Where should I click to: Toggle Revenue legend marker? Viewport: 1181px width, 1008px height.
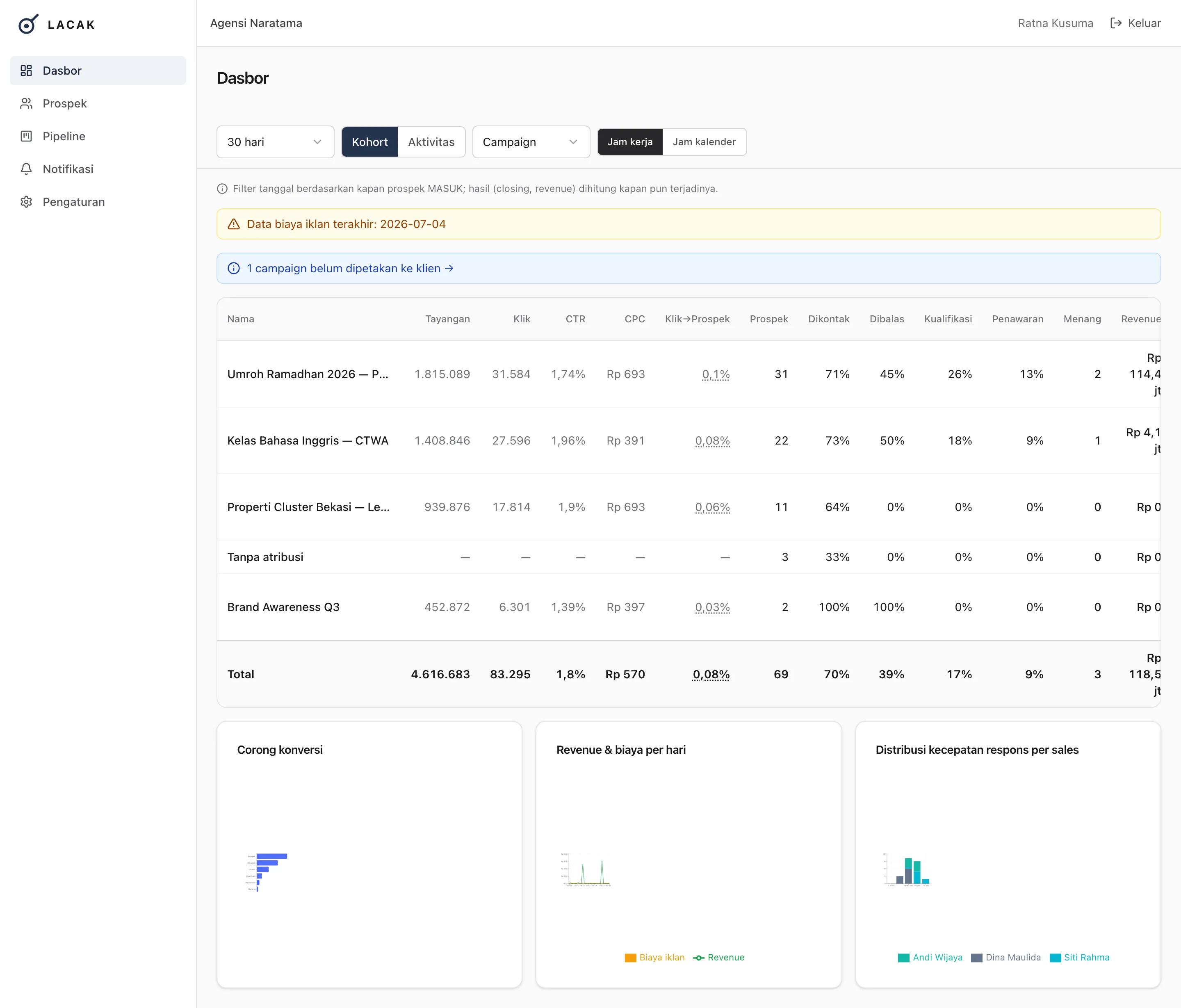tap(699, 958)
